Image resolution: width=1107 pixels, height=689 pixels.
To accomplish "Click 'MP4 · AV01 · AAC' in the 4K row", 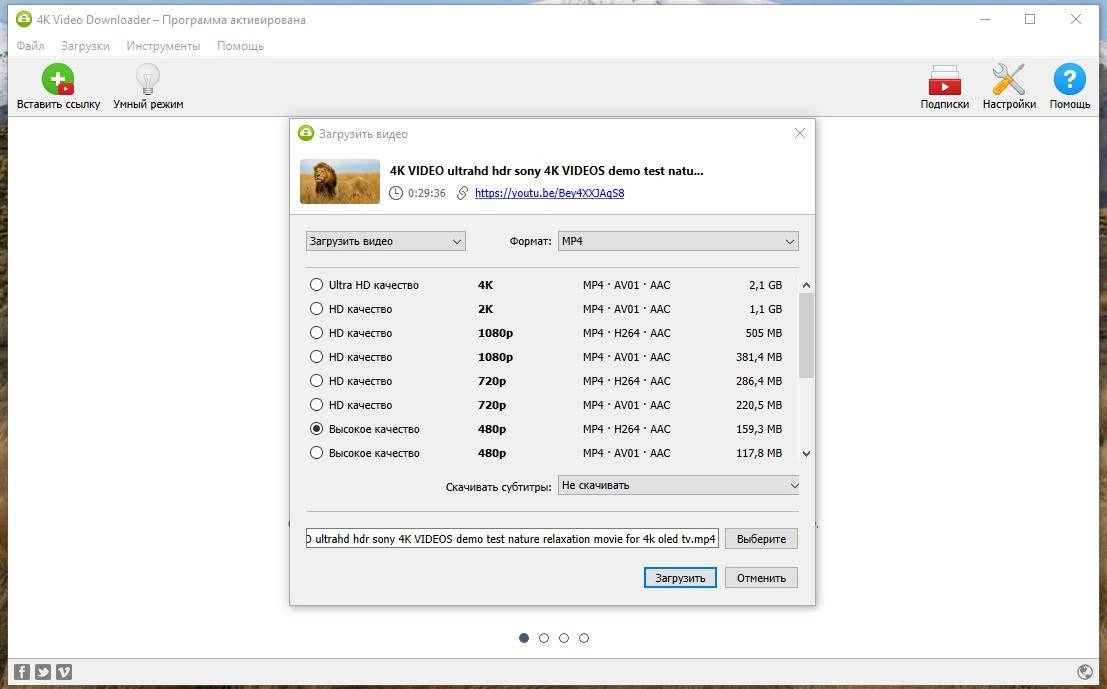I will click(x=626, y=285).
